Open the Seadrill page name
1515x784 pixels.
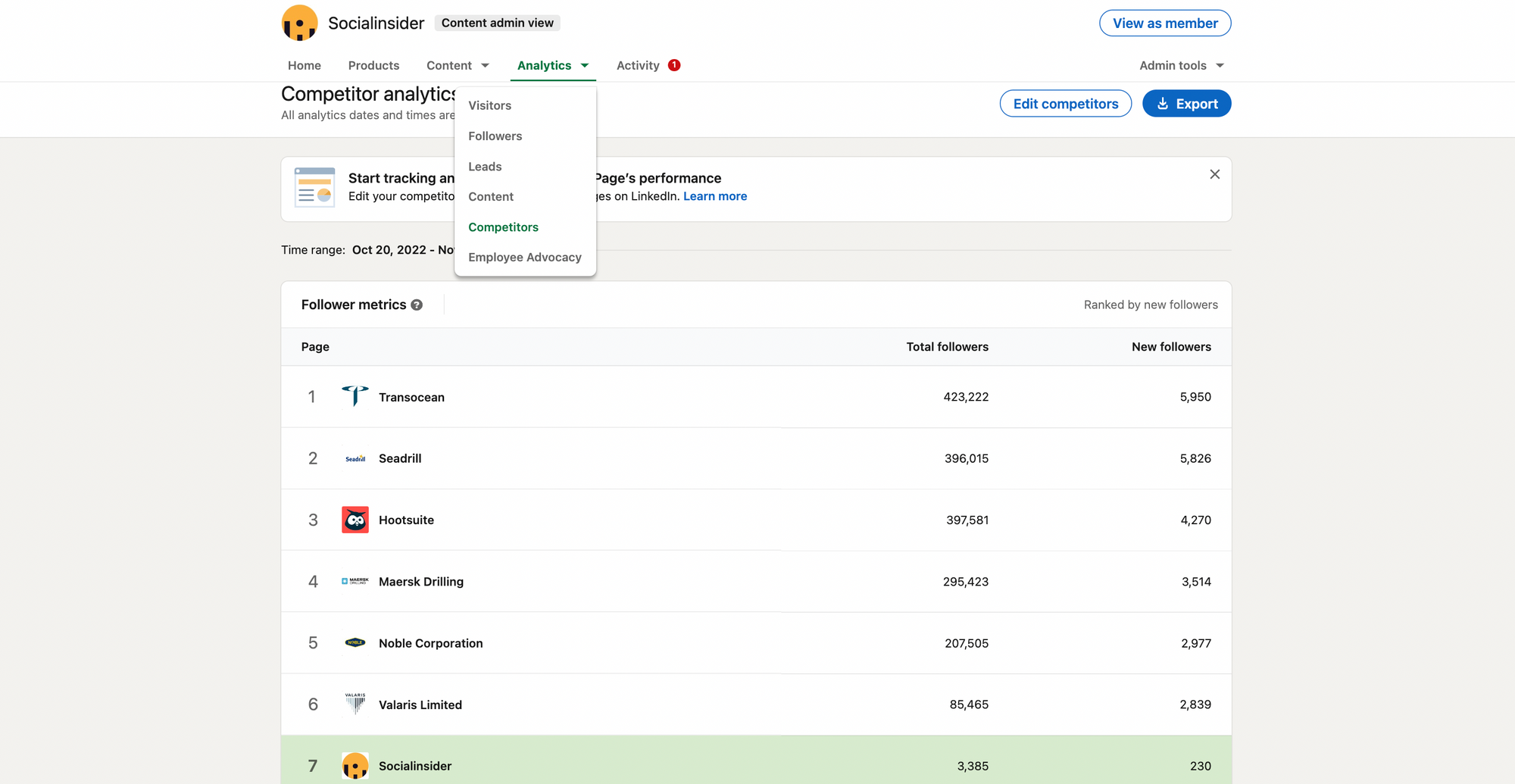point(400,458)
